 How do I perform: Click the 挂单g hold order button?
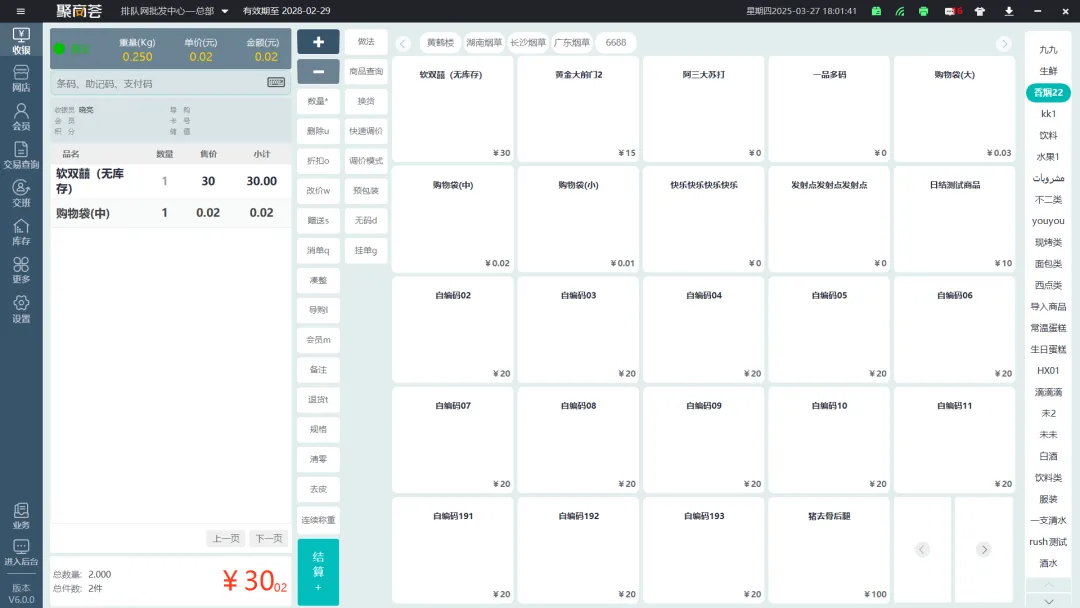click(x=366, y=250)
